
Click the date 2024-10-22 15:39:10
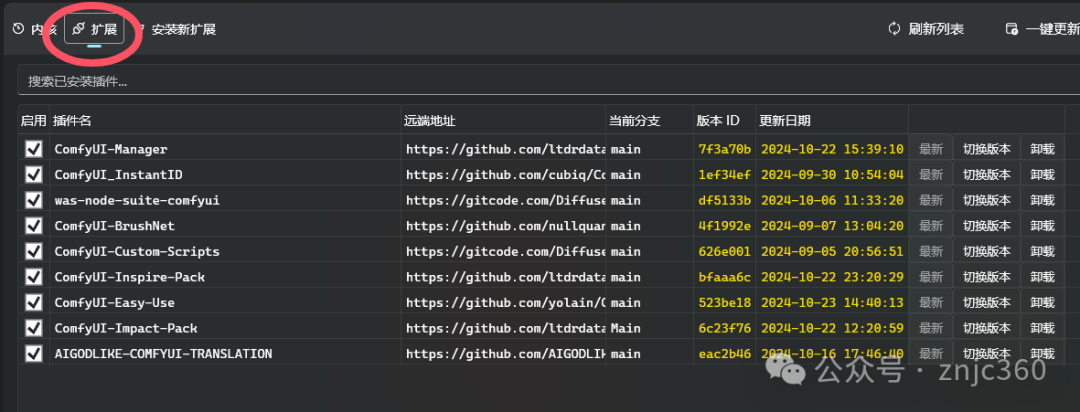pos(832,149)
